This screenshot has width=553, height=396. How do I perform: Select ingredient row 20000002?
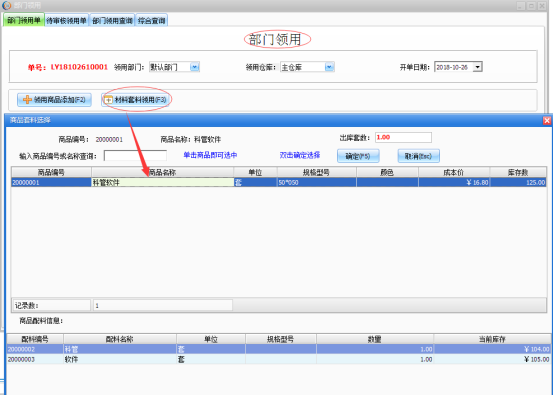point(279,349)
